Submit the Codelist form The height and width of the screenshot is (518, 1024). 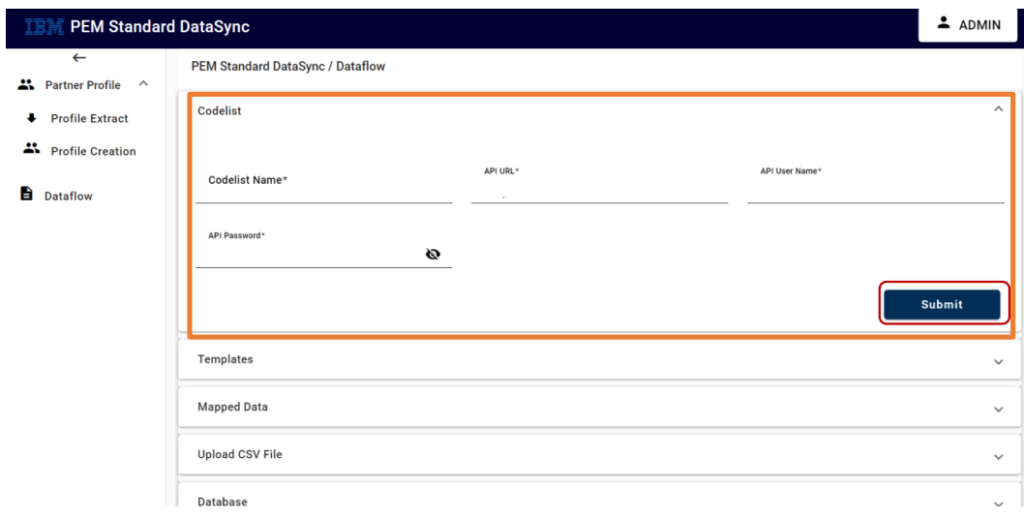pyautogui.click(x=942, y=304)
